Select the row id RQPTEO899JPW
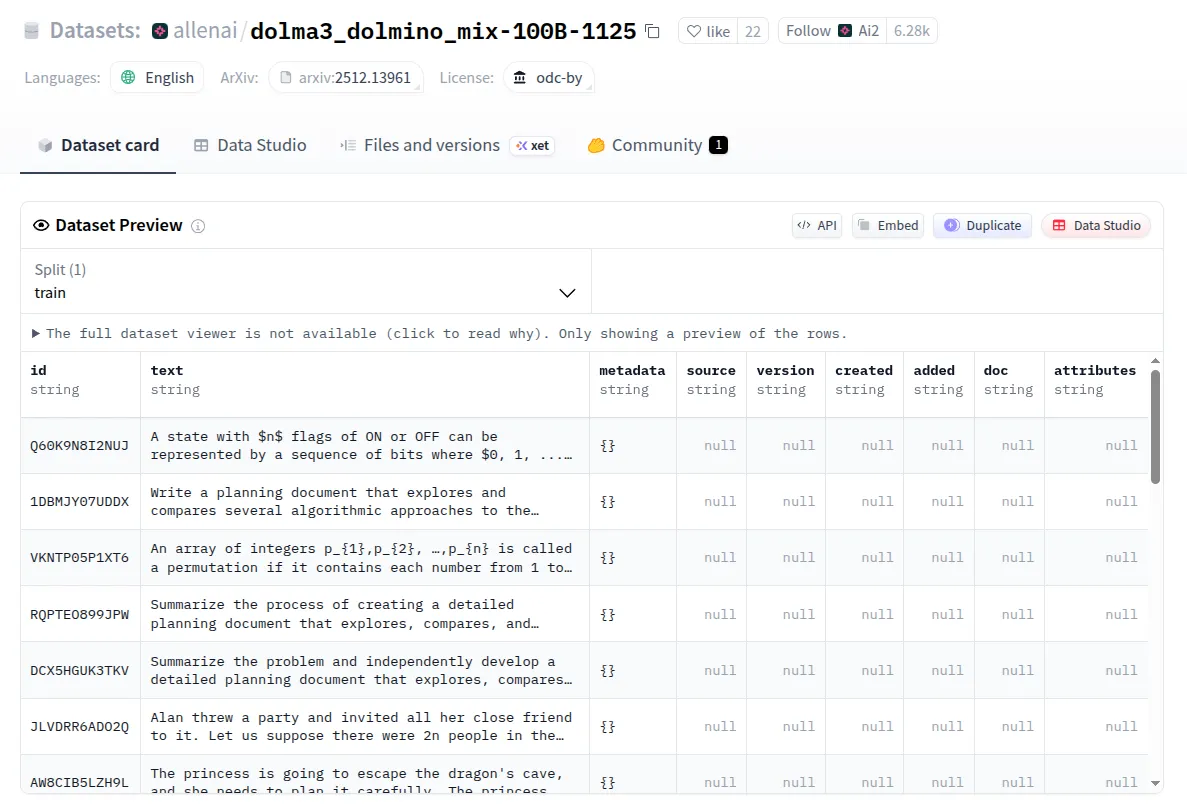This screenshot has width=1187, height=811. (x=79, y=615)
